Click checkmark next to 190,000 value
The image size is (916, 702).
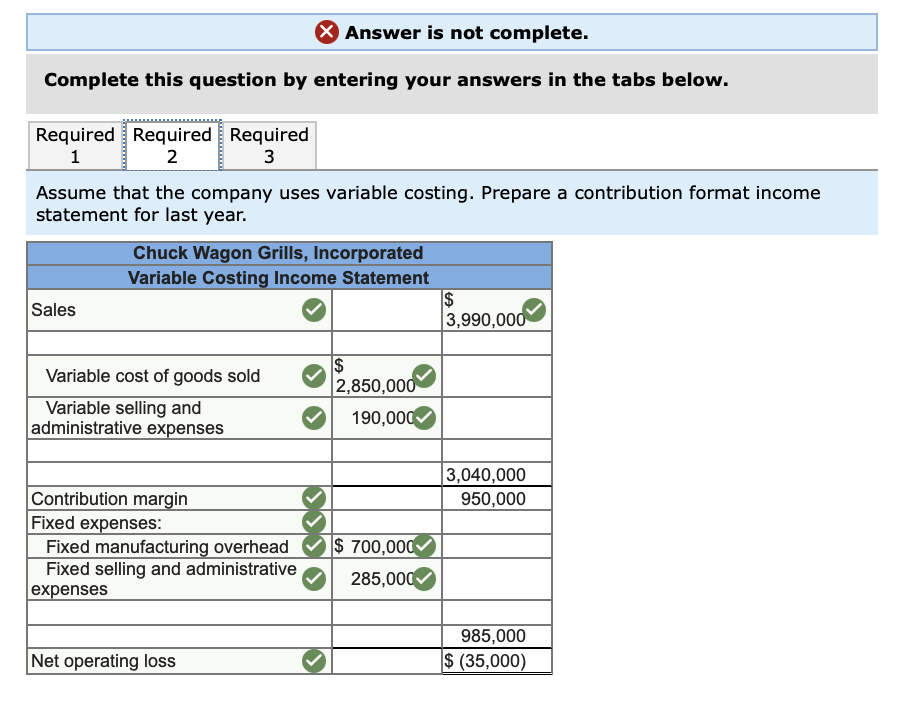(424, 418)
